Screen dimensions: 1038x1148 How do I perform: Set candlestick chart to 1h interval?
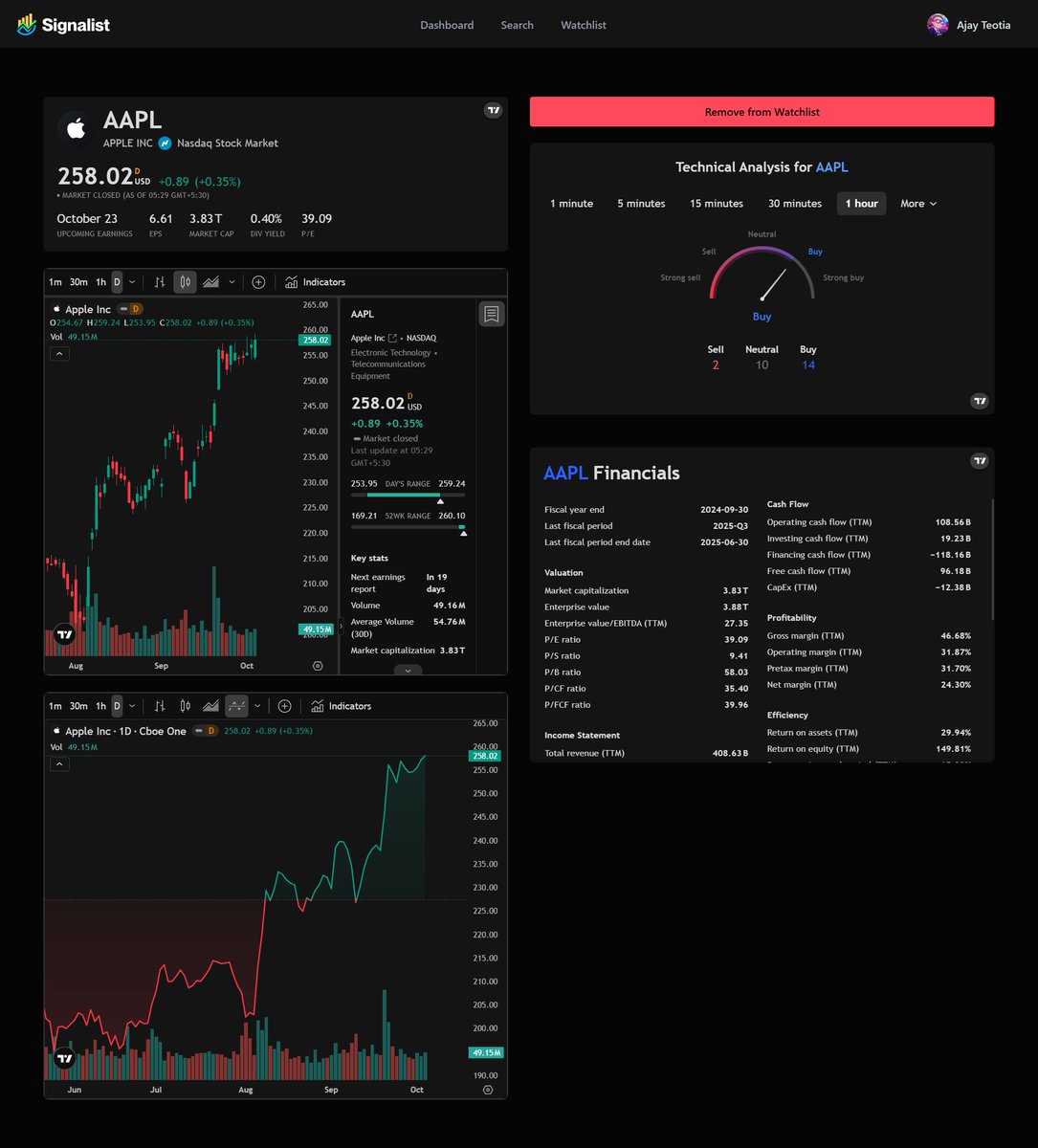click(x=100, y=282)
